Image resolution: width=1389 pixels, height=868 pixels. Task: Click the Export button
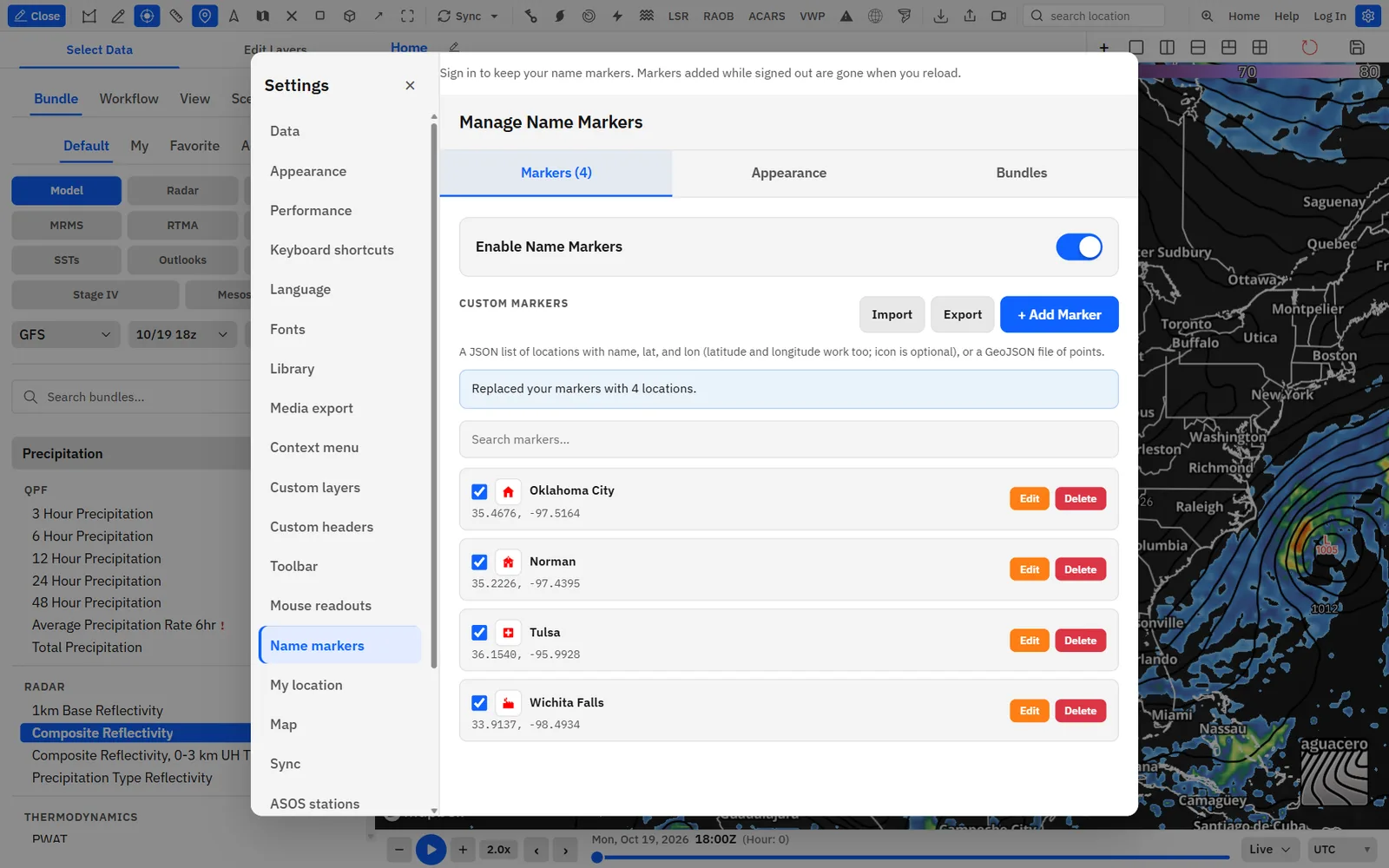(x=963, y=314)
